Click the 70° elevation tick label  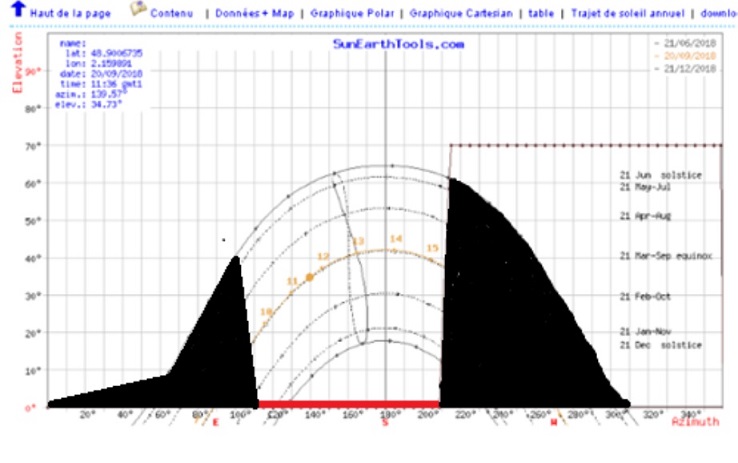point(33,146)
